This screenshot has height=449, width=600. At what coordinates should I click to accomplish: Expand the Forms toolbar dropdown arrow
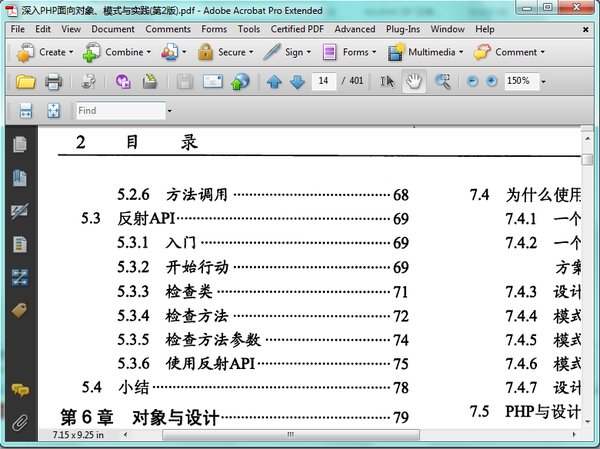[374, 52]
